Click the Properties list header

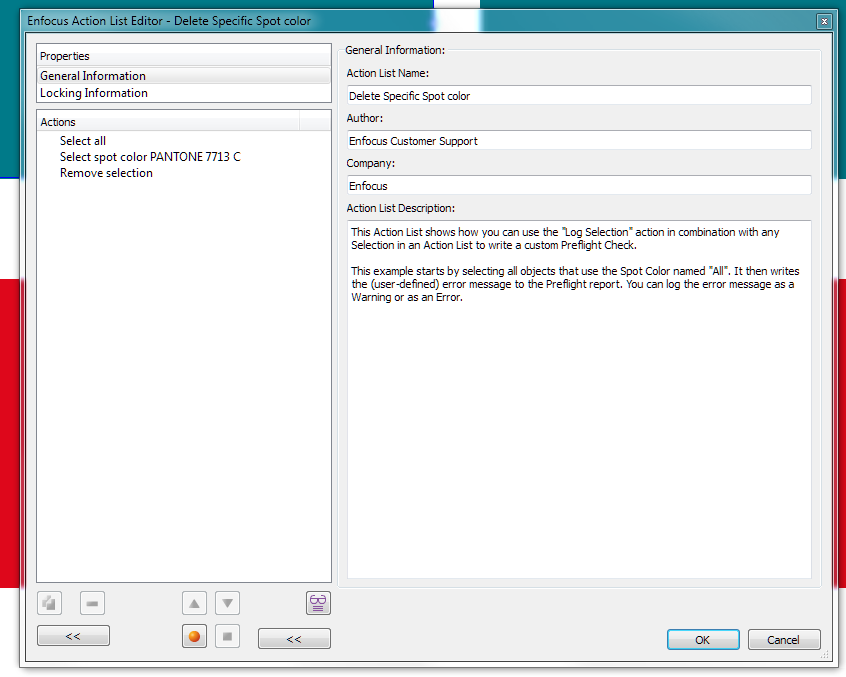click(184, 56)
